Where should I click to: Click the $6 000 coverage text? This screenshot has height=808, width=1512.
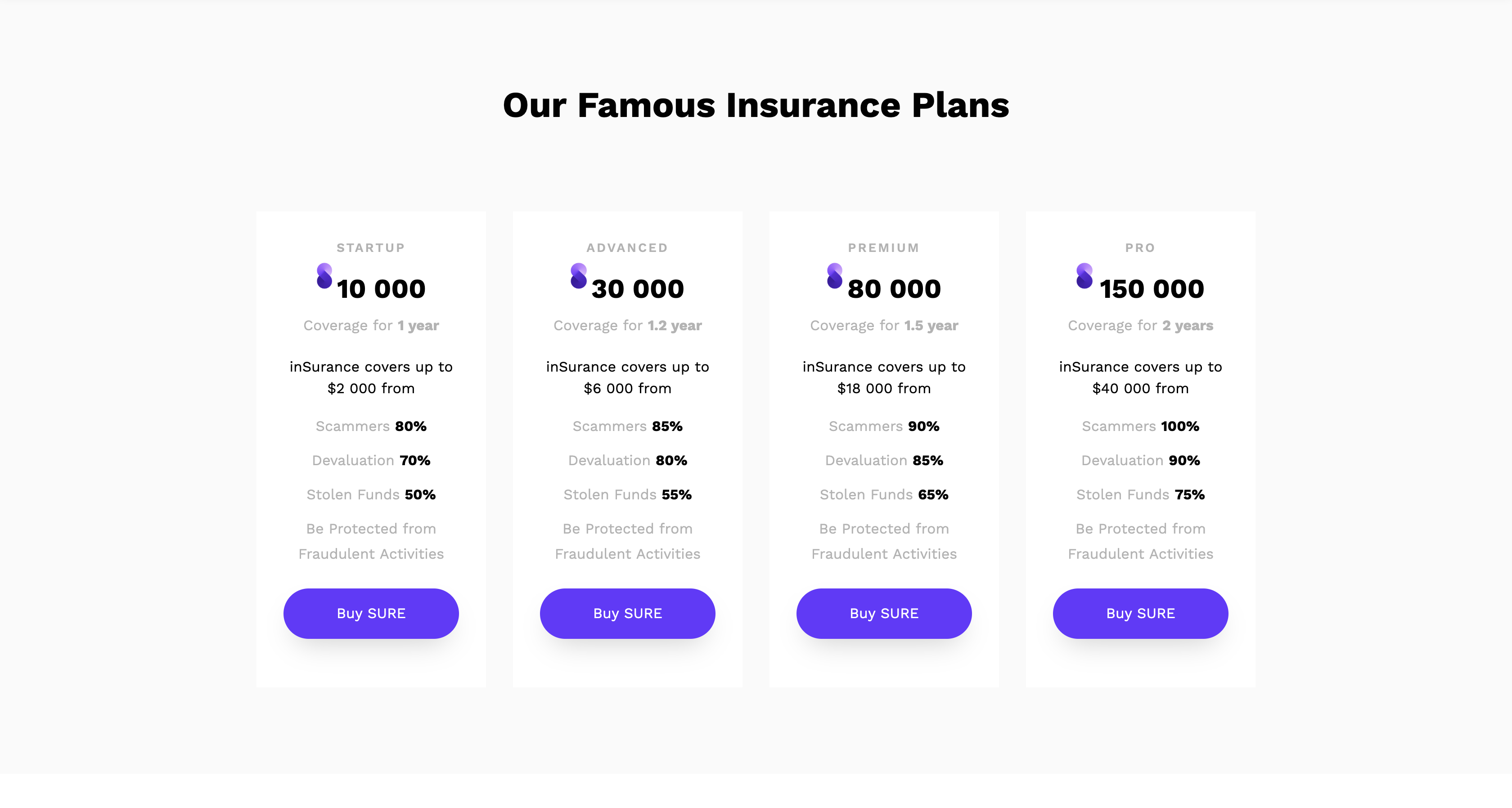click(627, 388)
